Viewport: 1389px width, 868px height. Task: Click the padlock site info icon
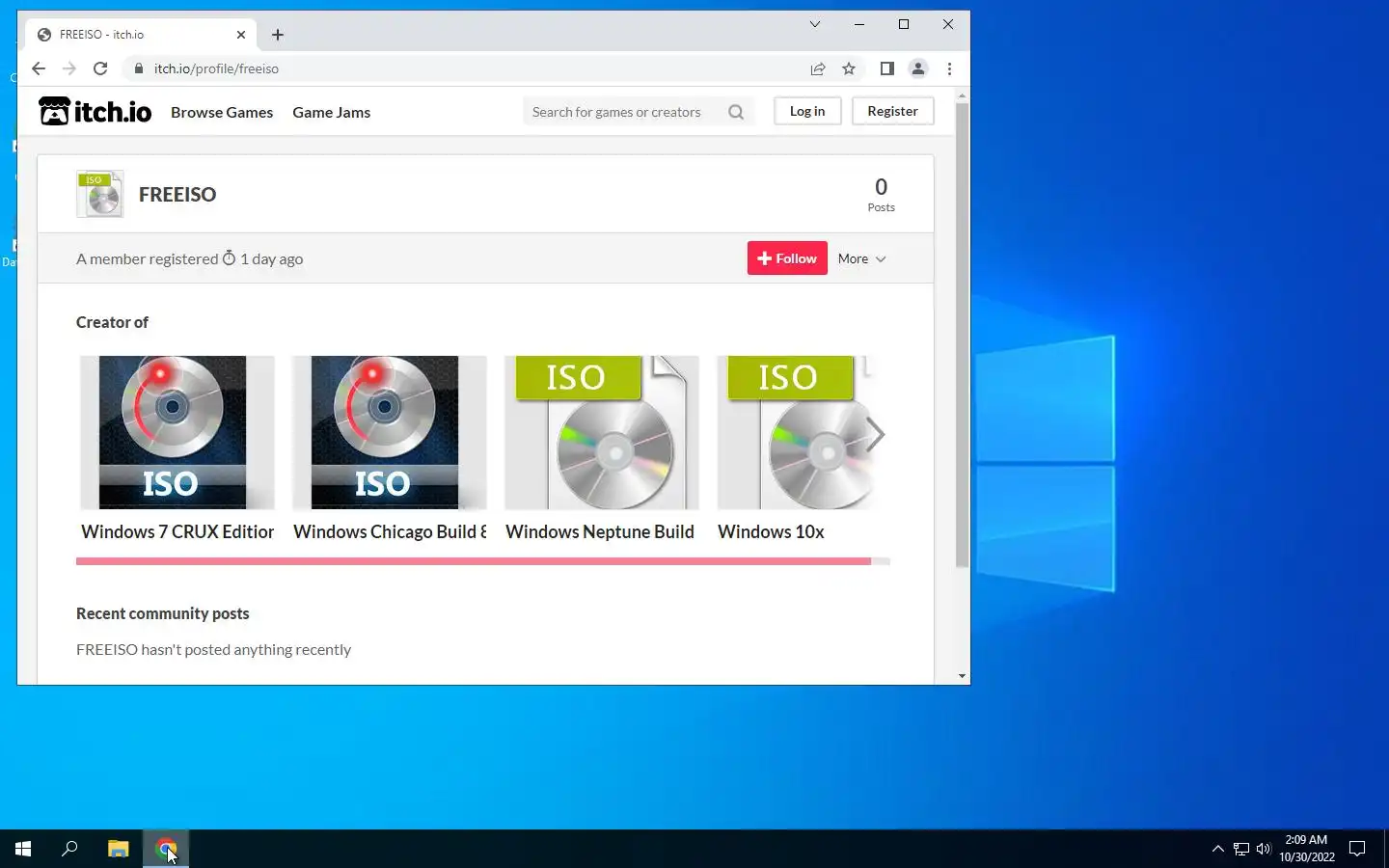coord(139,68)
